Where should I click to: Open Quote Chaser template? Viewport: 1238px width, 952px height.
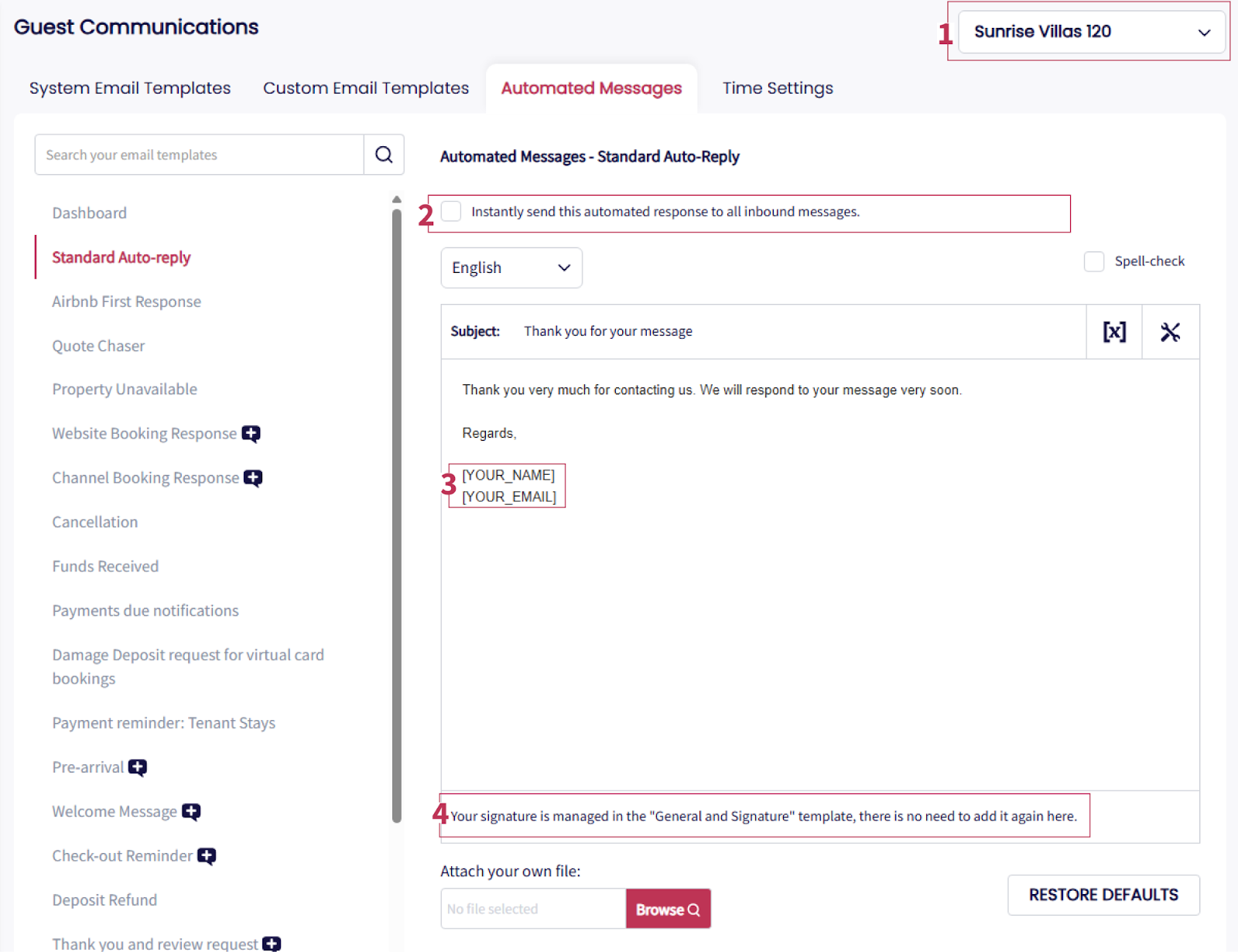[x=98, y=346]
